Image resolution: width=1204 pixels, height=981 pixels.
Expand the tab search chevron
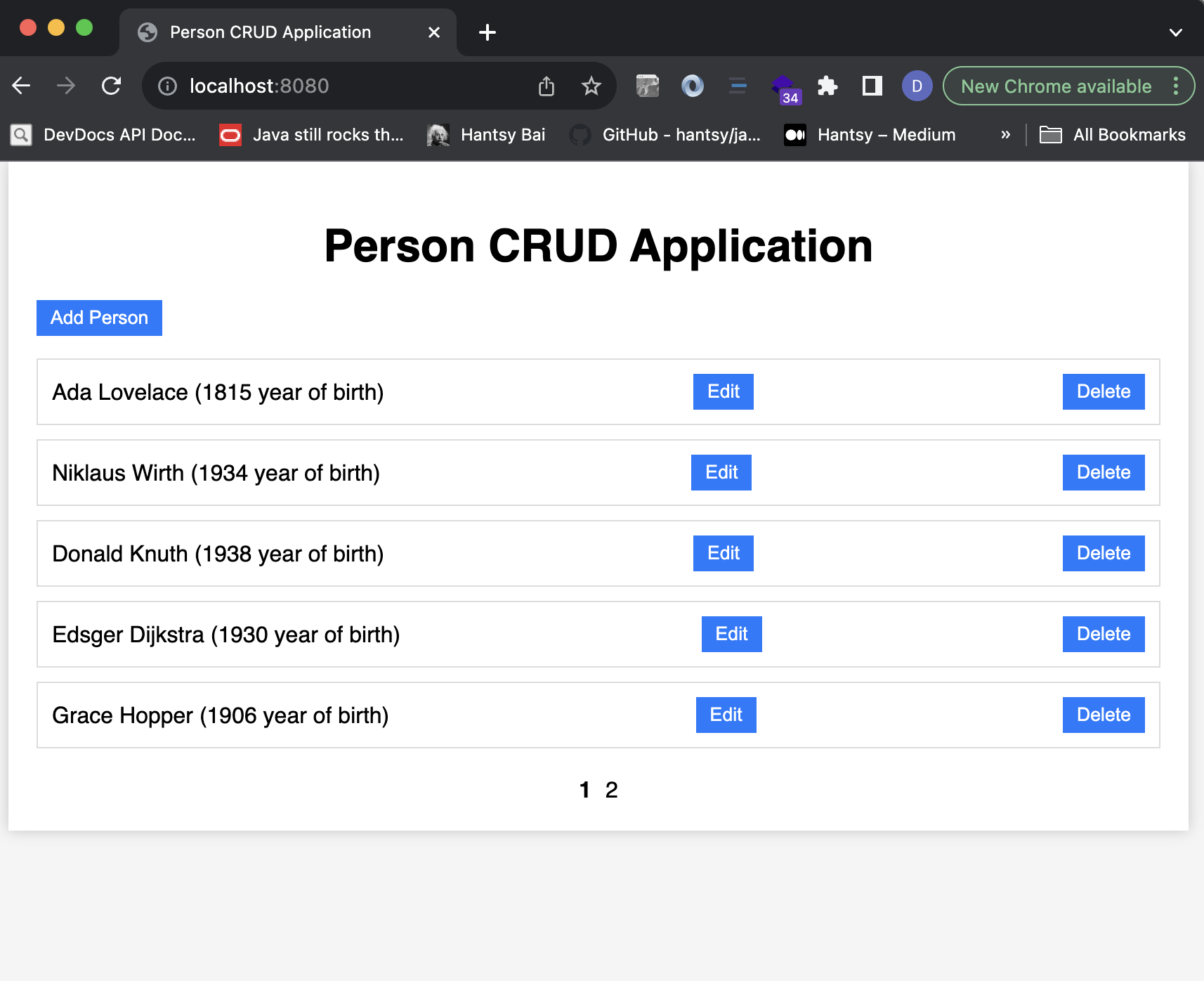click(1175, 32)
